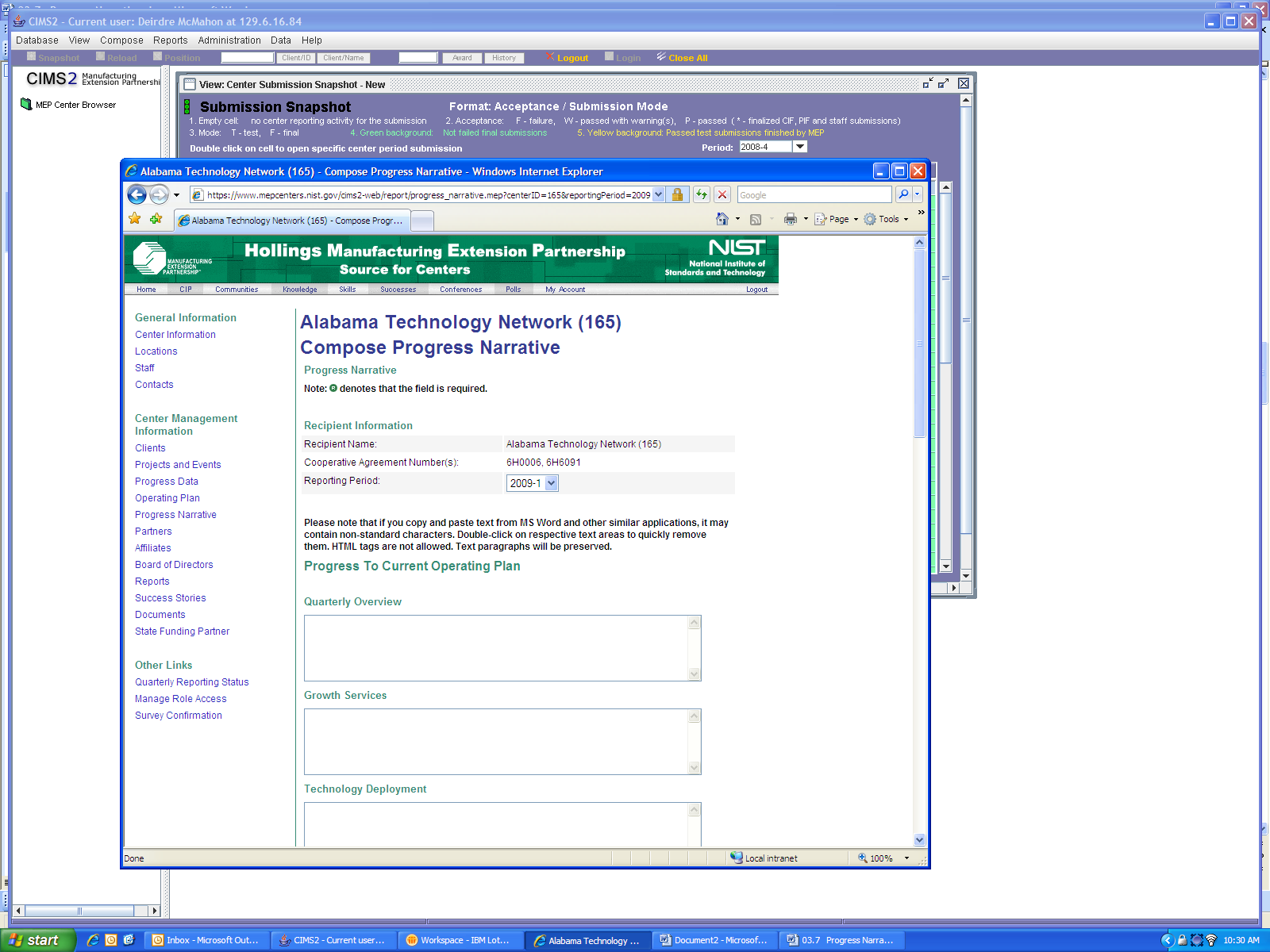Image resolution: width=1270 pixels, height=952 pixels.
Task: Click the traffic light icon beside Submission Snapshot
Action: [187, 107]
